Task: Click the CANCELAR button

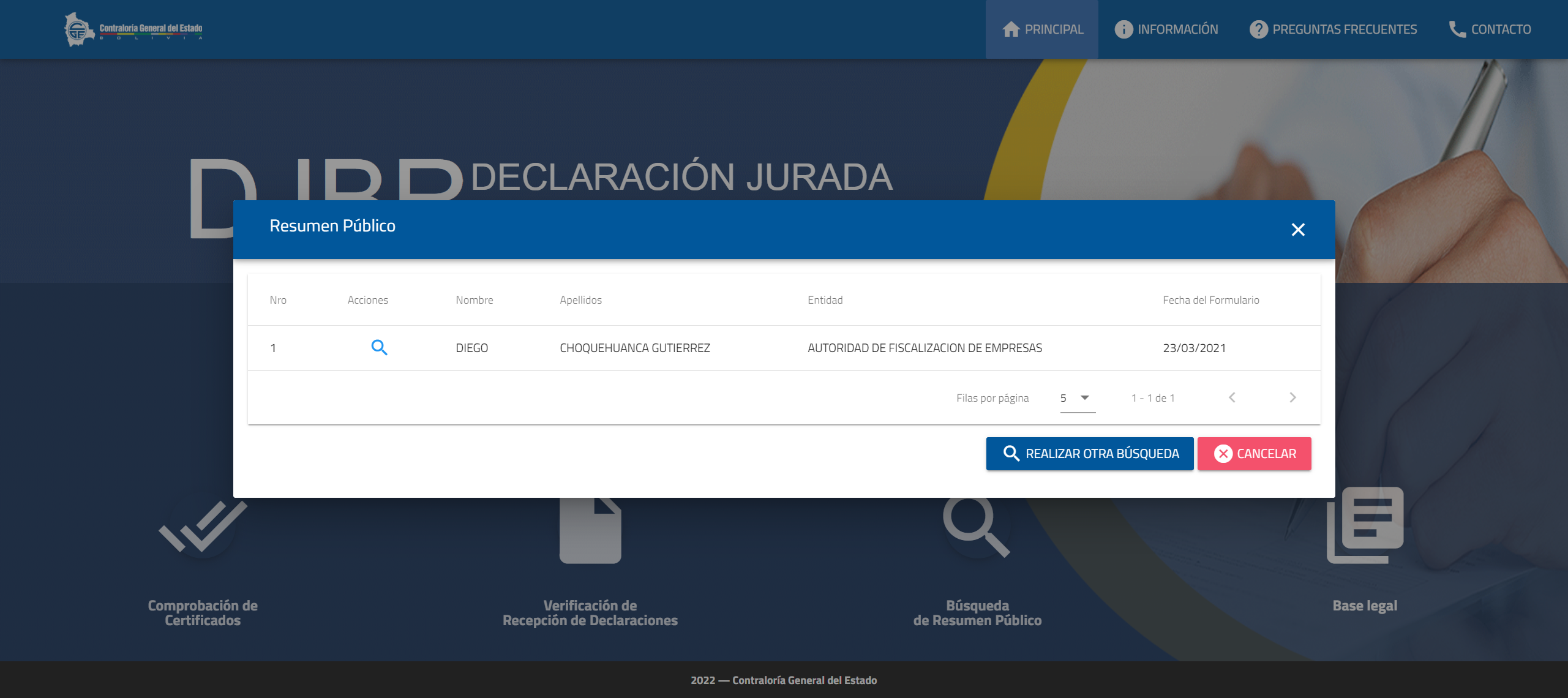Action: tap(1255, 454)
